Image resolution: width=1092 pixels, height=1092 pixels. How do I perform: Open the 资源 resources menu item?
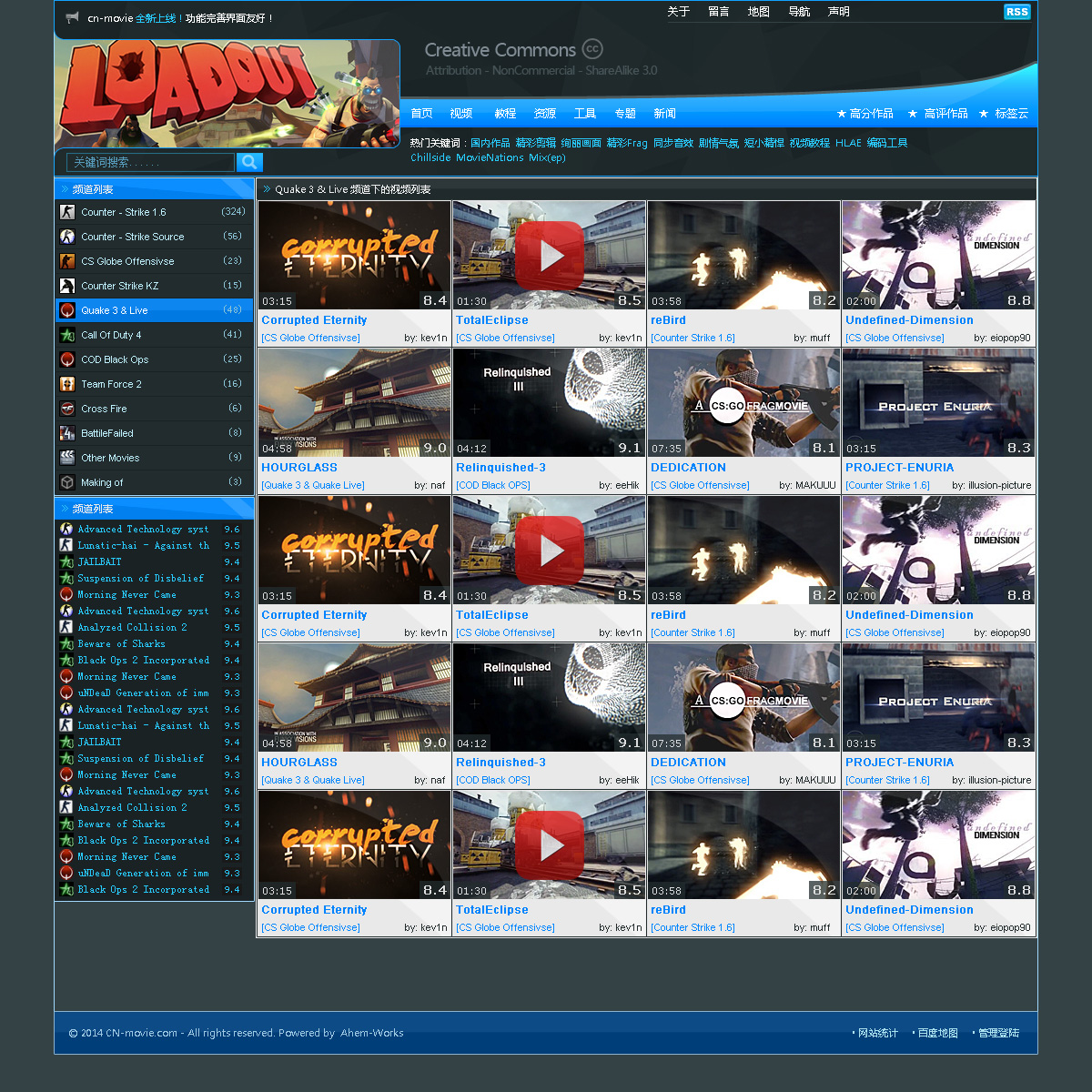pos(545,114)
